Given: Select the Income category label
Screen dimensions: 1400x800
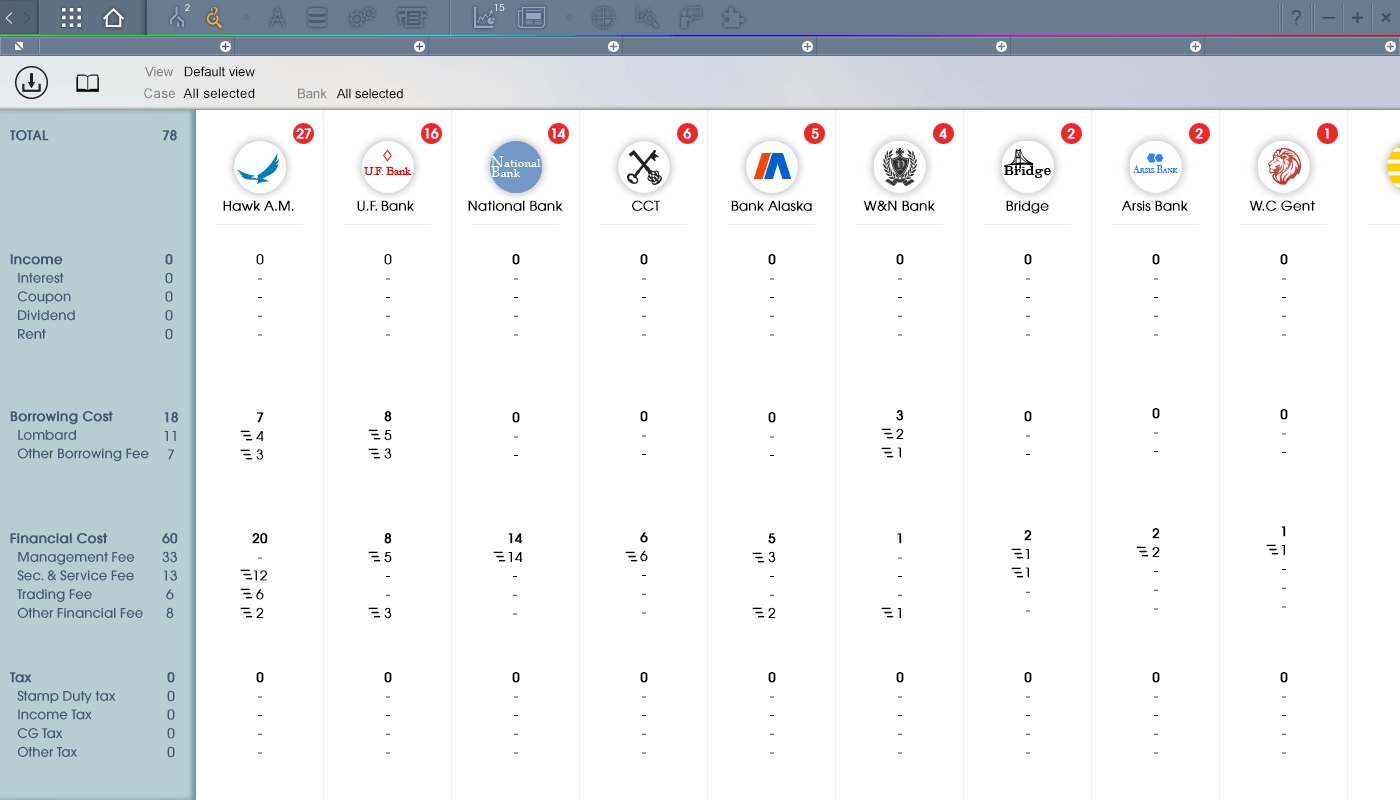Looking at the screenshot, I should click(36, 260).
